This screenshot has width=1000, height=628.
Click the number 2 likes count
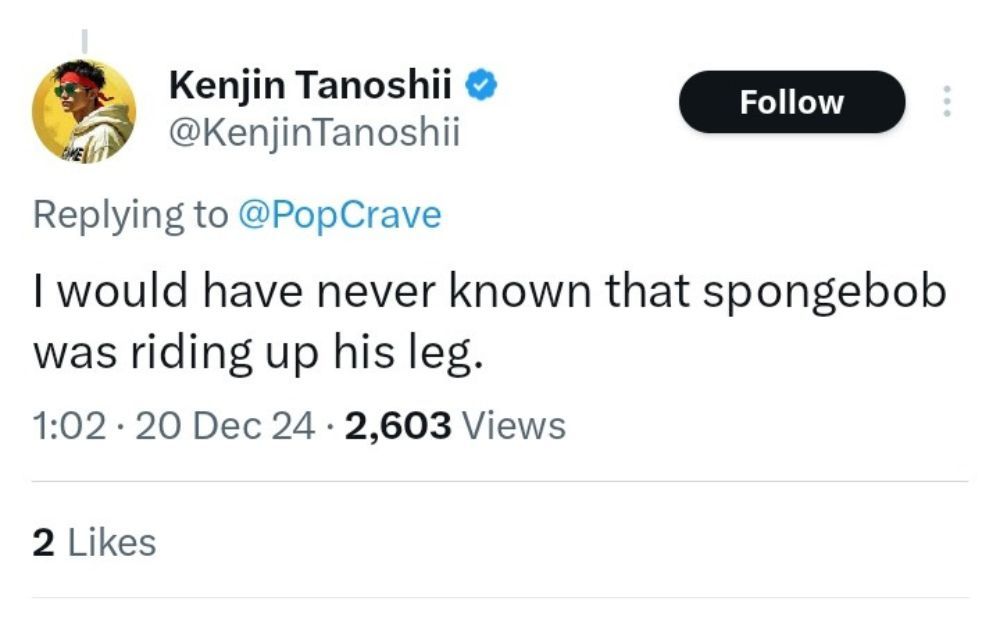[42, 543]
